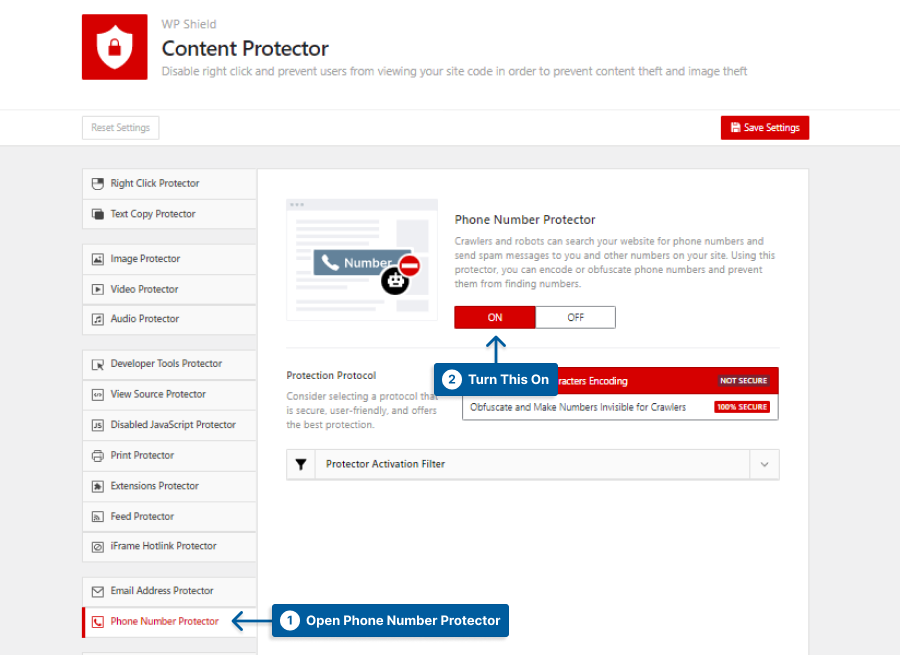
Task: Click the funnel filter icon
Action: click(300, 465)
